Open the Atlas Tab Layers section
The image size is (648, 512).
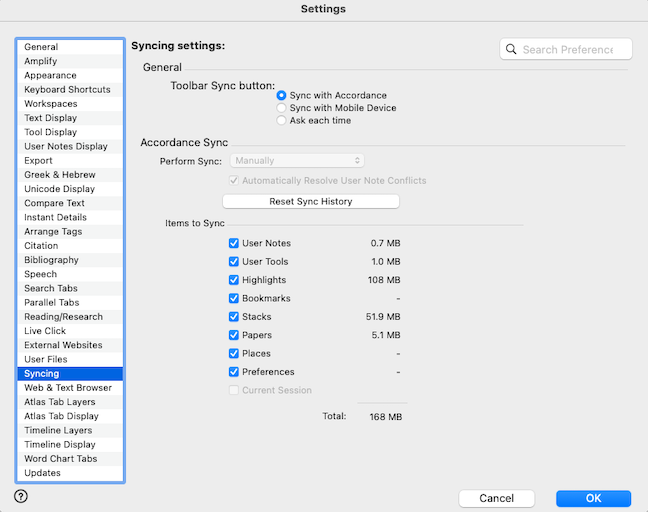point(59,402)
